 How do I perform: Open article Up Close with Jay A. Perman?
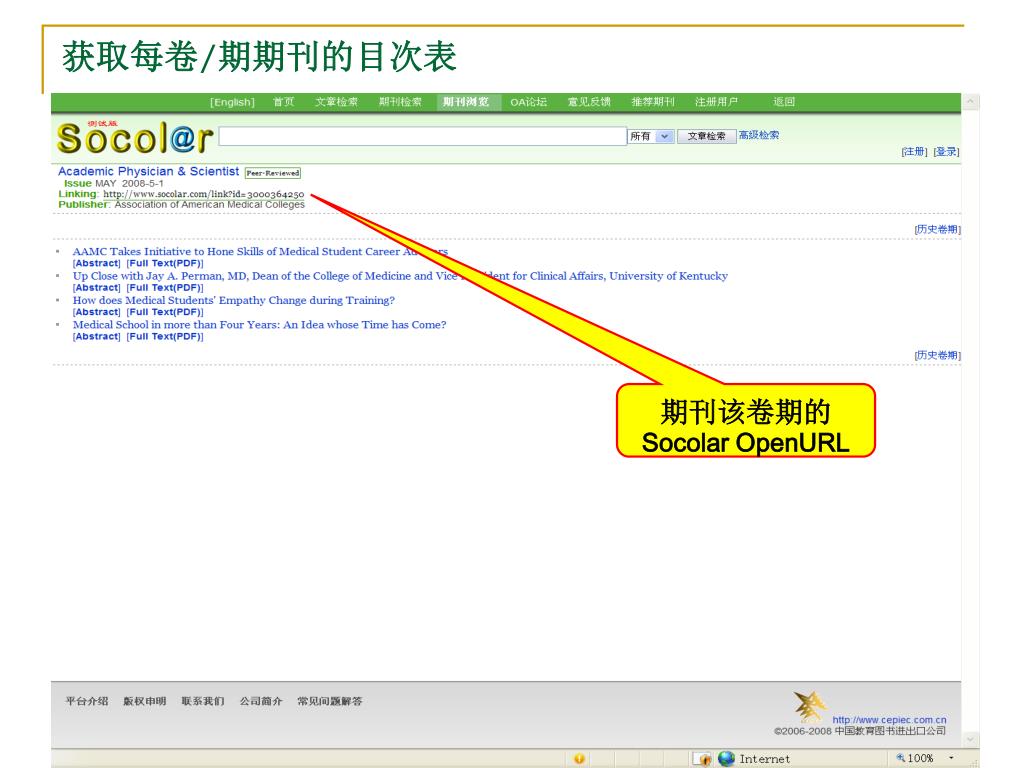point(400,276)
